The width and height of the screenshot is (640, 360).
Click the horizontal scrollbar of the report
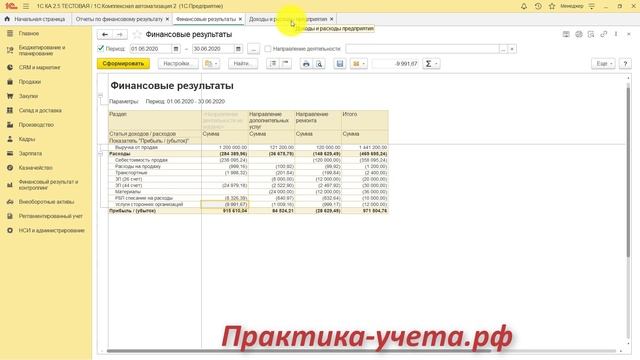click(299, 351)
